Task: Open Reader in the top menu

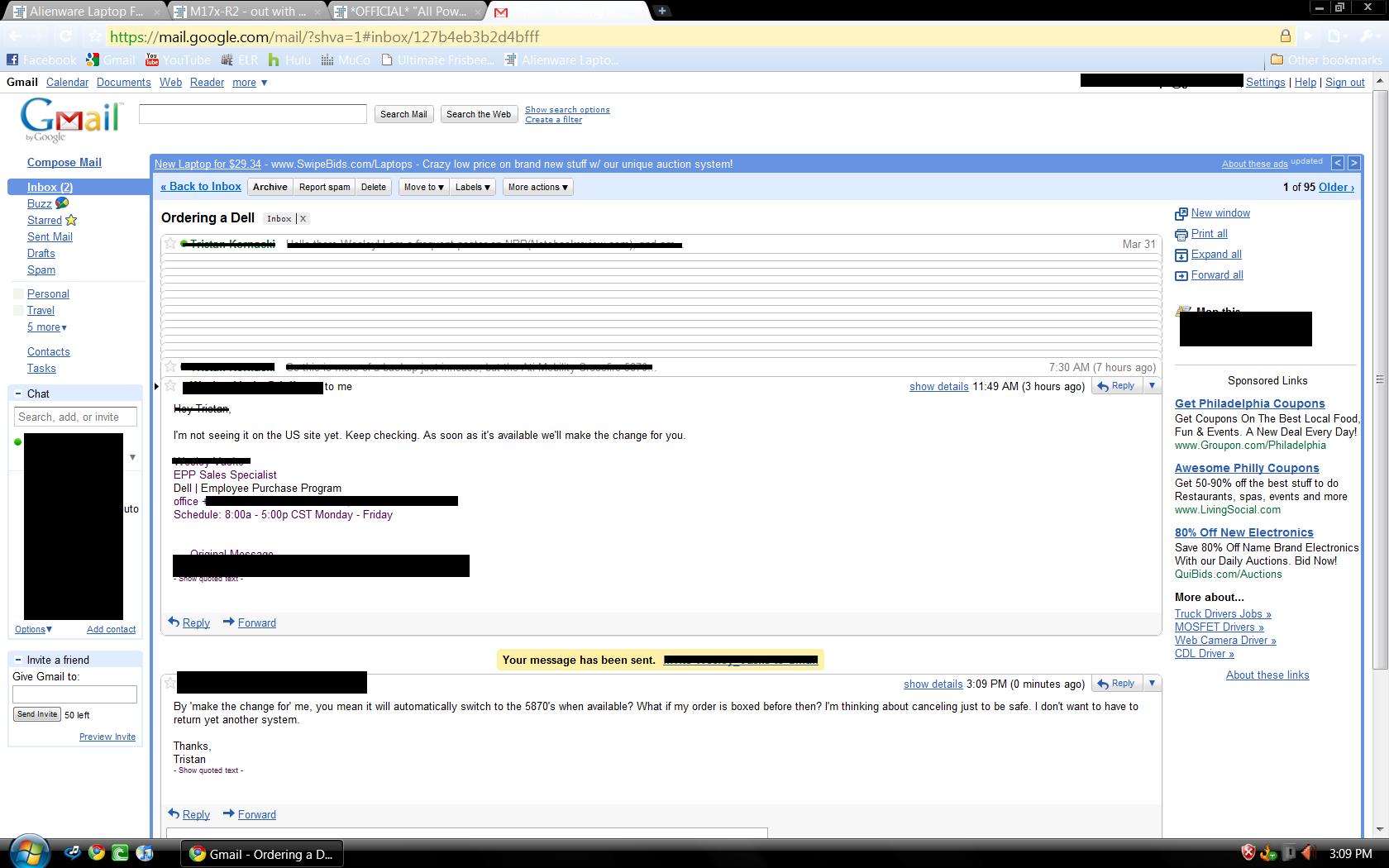Action: point(207,82)
